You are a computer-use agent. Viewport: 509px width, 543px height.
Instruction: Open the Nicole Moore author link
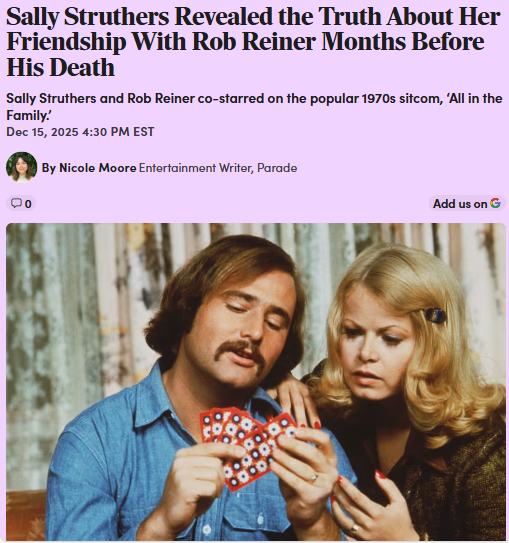[x=98, y=168]
